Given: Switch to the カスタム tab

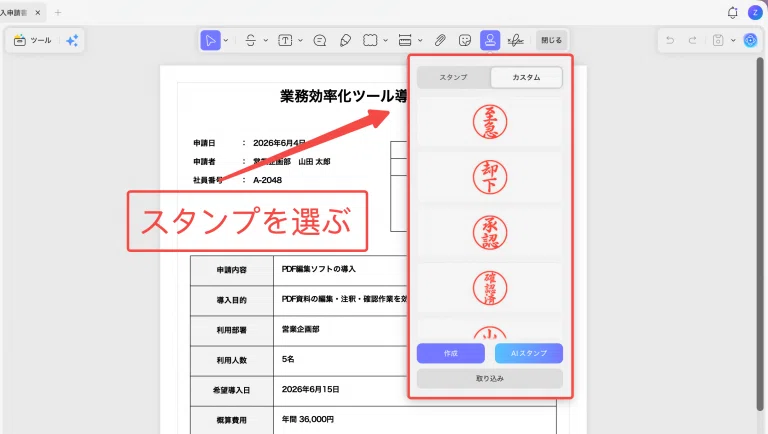Looking at the screenshot, I should (x=527, y=77).
